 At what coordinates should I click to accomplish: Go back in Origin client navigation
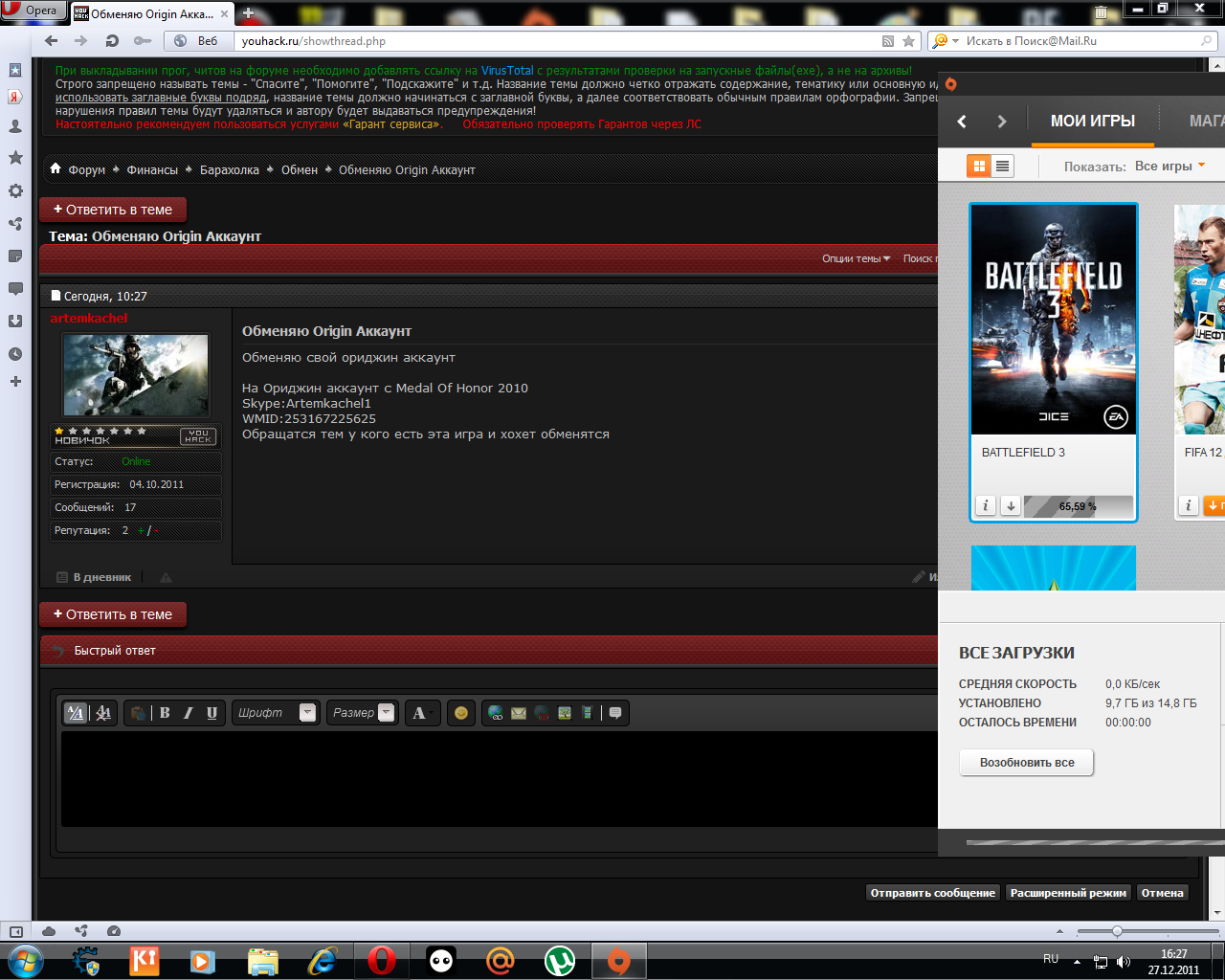point(962,122)
